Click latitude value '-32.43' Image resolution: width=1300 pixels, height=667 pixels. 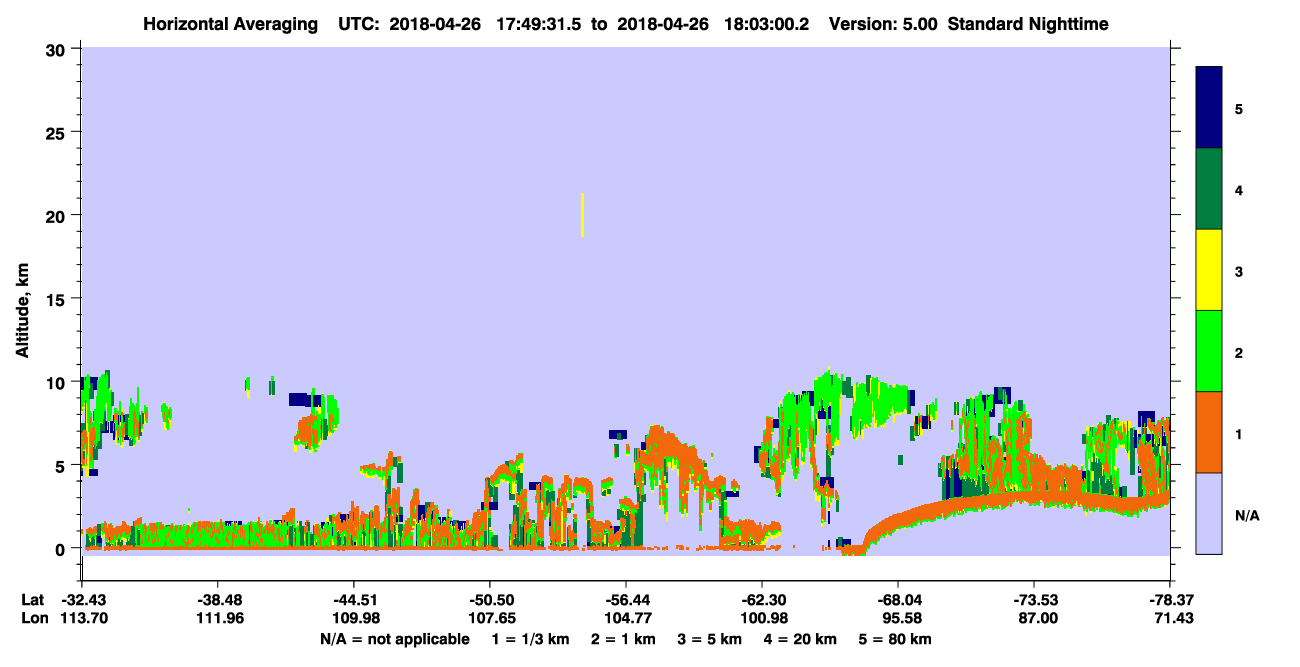(x=83, y=600)
